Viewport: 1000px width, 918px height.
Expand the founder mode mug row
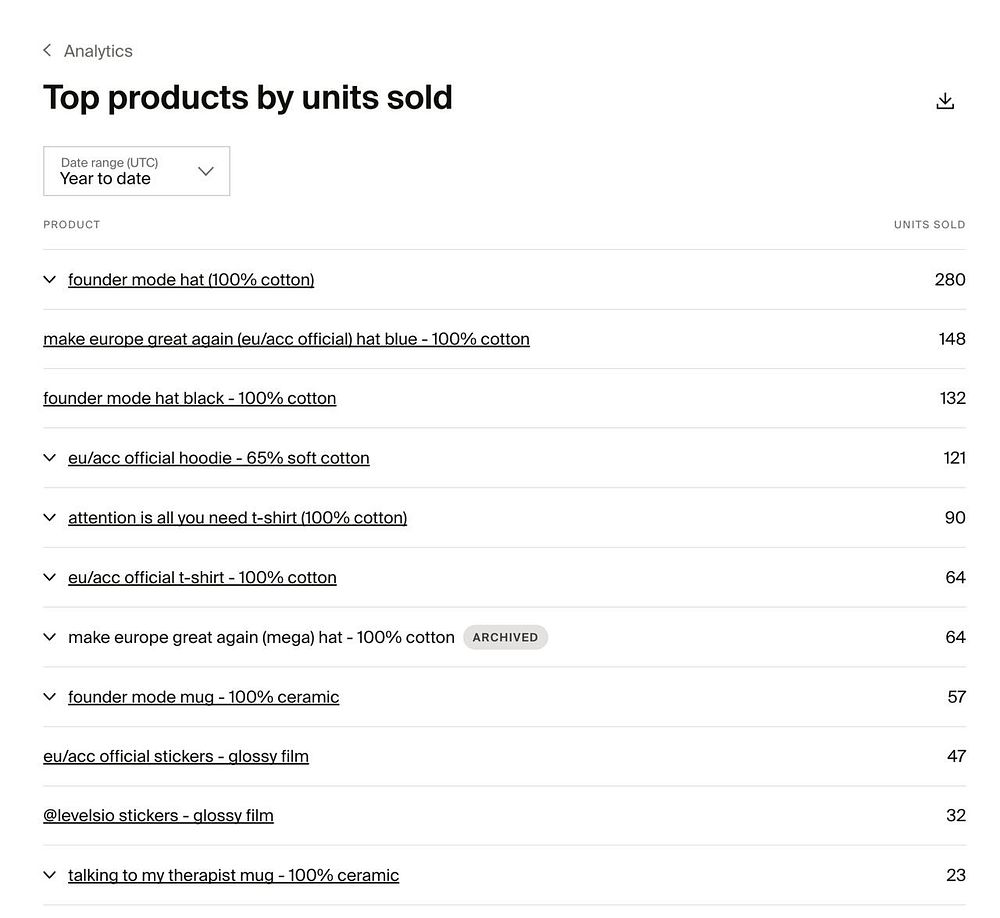[x=50, y=697]
